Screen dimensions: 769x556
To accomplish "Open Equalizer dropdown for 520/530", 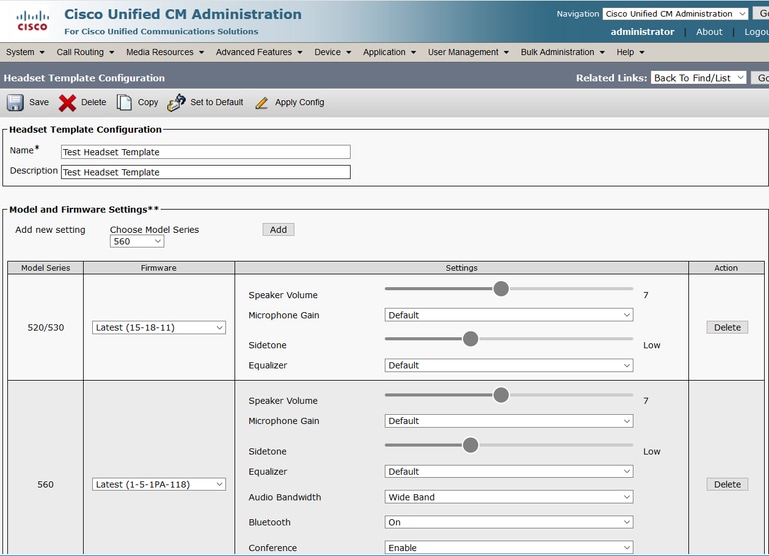I will click(x=509, y=365).
